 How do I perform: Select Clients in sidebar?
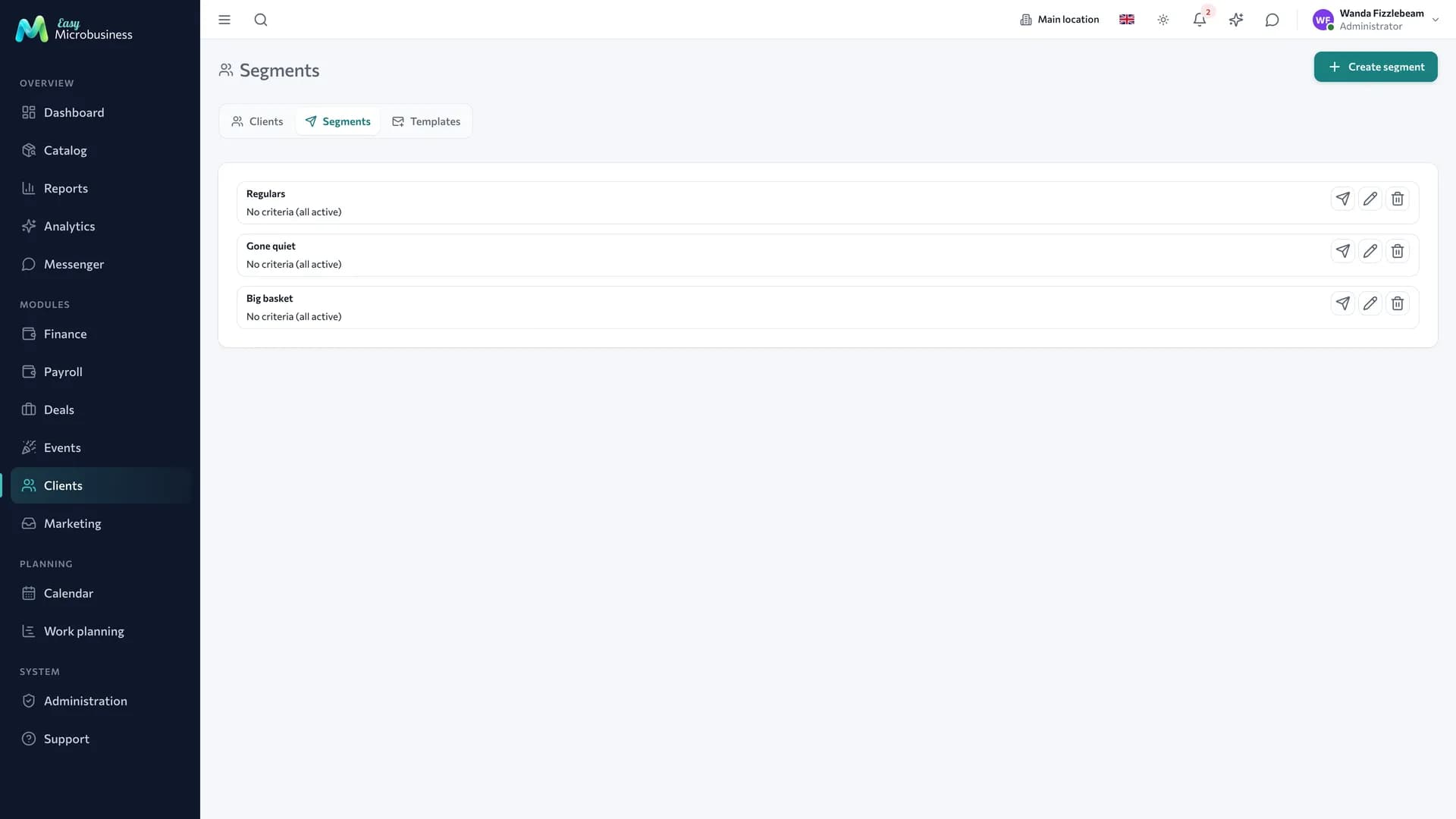[x=100, y=485]
